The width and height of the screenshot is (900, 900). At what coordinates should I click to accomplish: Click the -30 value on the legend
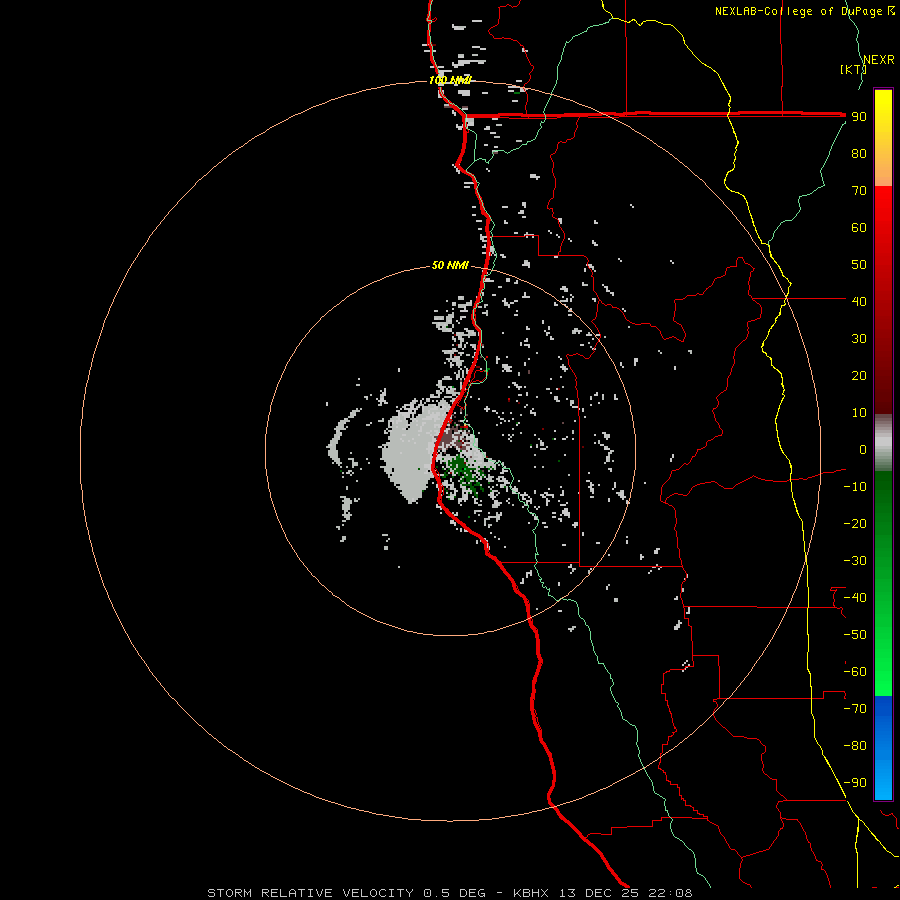click(x=855, y=561)
